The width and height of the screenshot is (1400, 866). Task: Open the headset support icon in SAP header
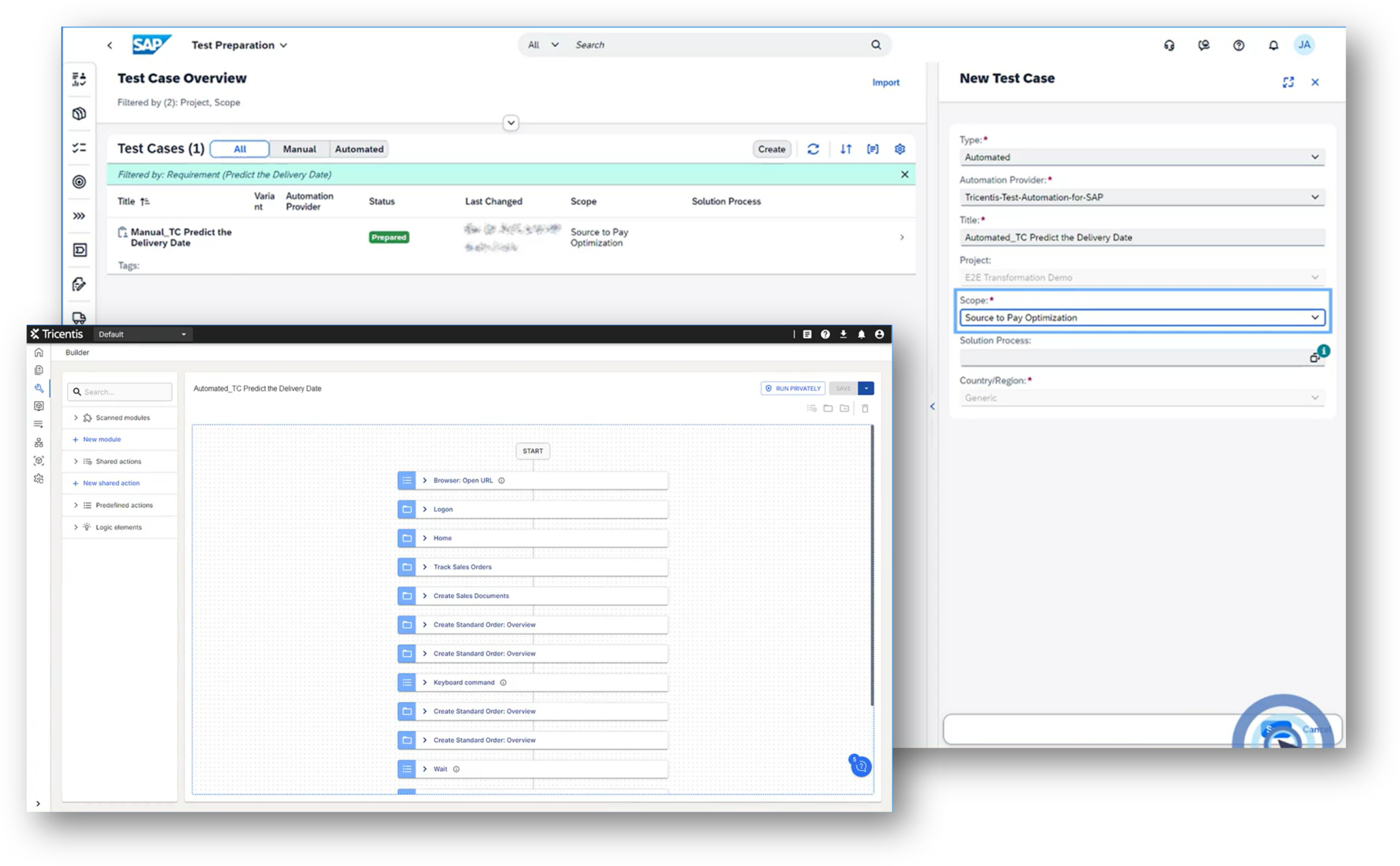[x=1170, y=44]
